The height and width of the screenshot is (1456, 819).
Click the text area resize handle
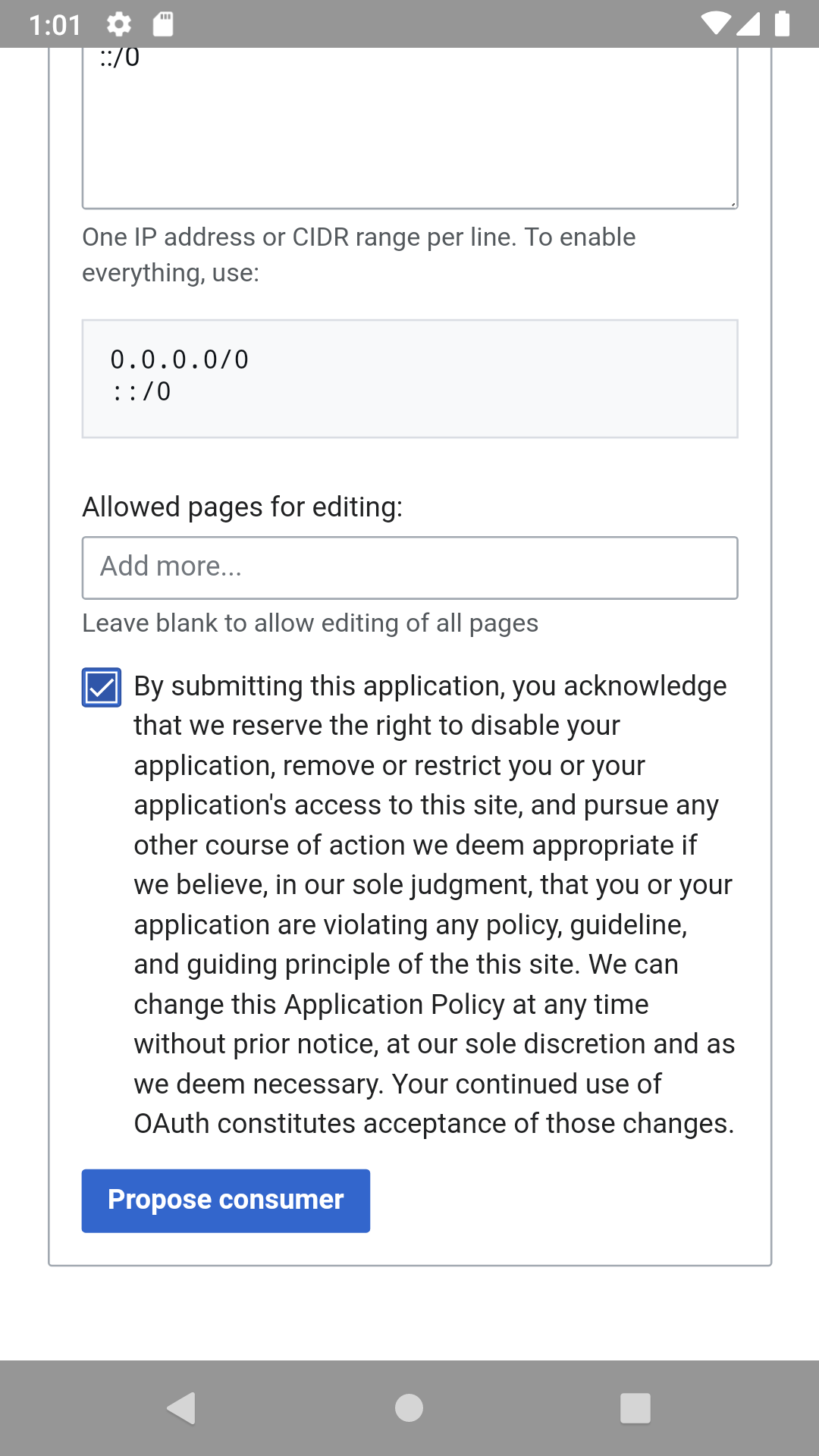pyautogui.click(x=733, y=203)
